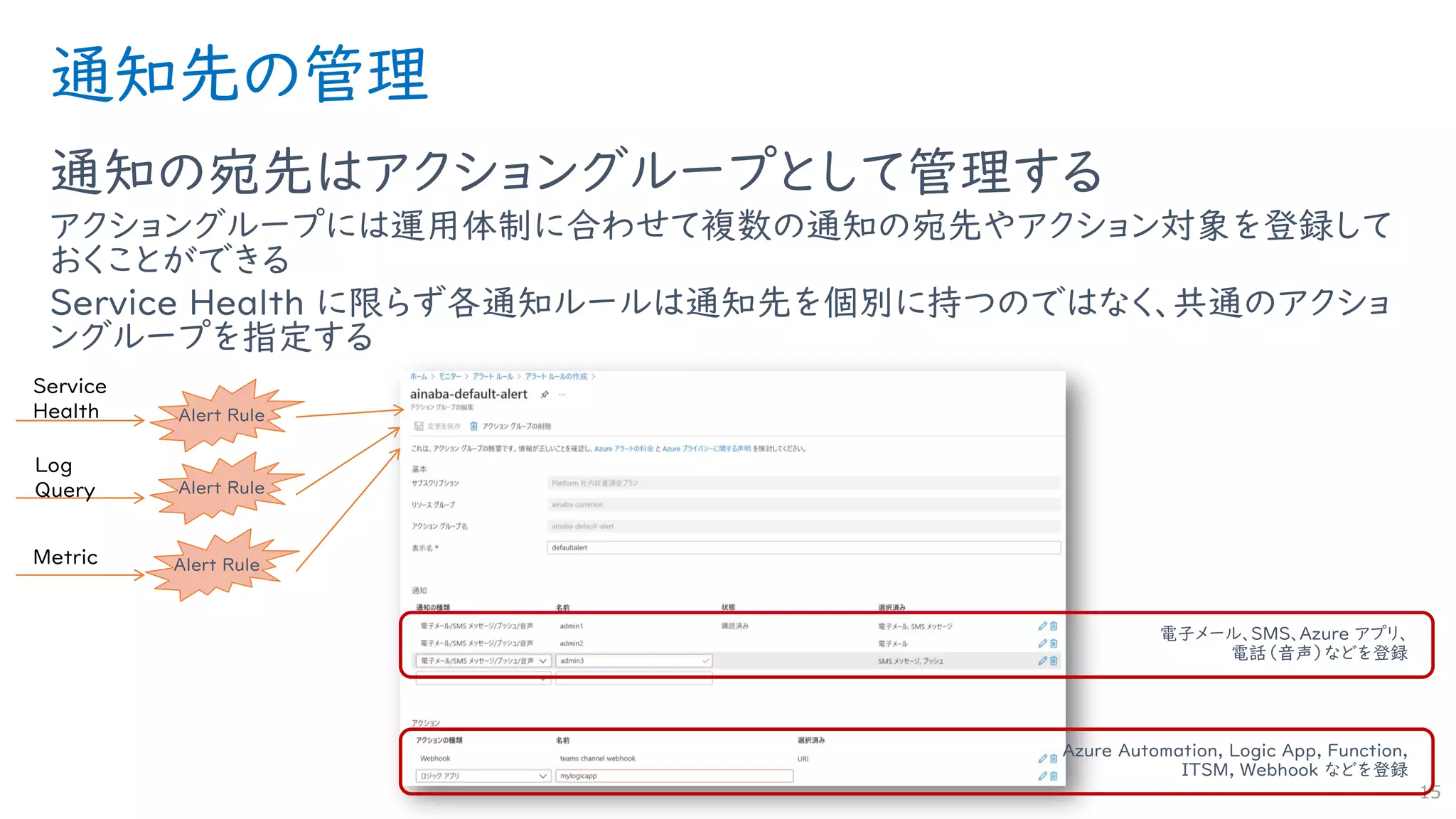Click the URI selected cell
The width and height of the screenshot is (1456, 819).
click(803, 759)
